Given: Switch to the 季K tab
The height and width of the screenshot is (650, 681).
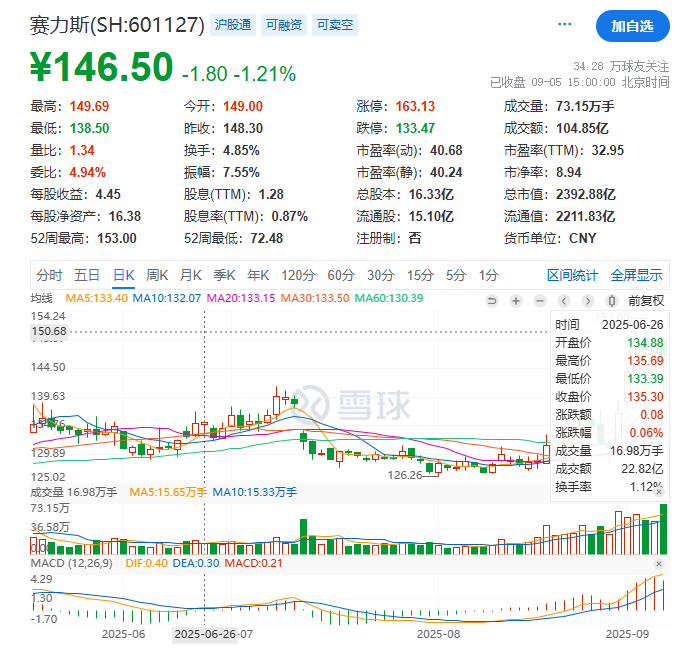Looking at the screenshot, I should (224, 275).
